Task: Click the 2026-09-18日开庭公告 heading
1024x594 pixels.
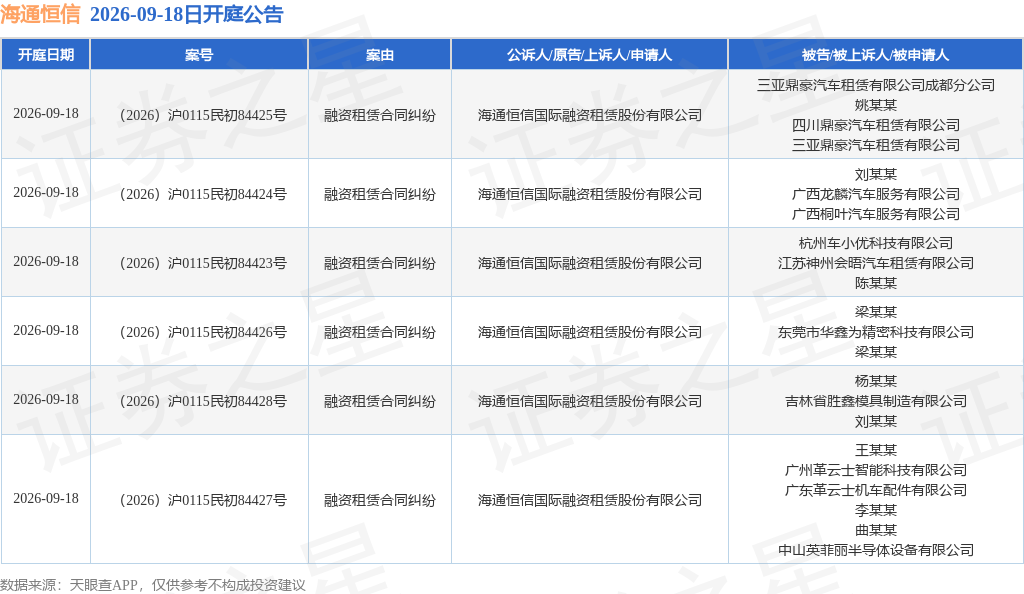Action: pyautogui.click(x=186, y=14)
